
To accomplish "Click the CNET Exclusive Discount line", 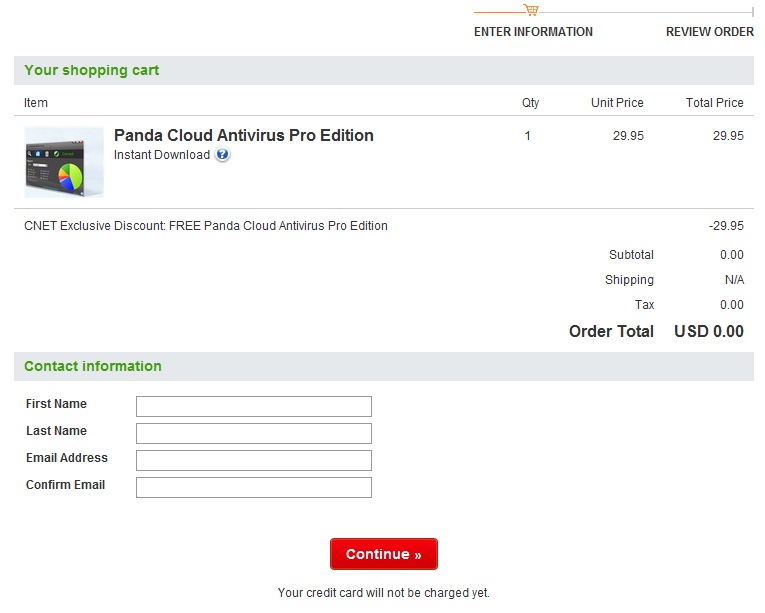I will tap(205, 226).
